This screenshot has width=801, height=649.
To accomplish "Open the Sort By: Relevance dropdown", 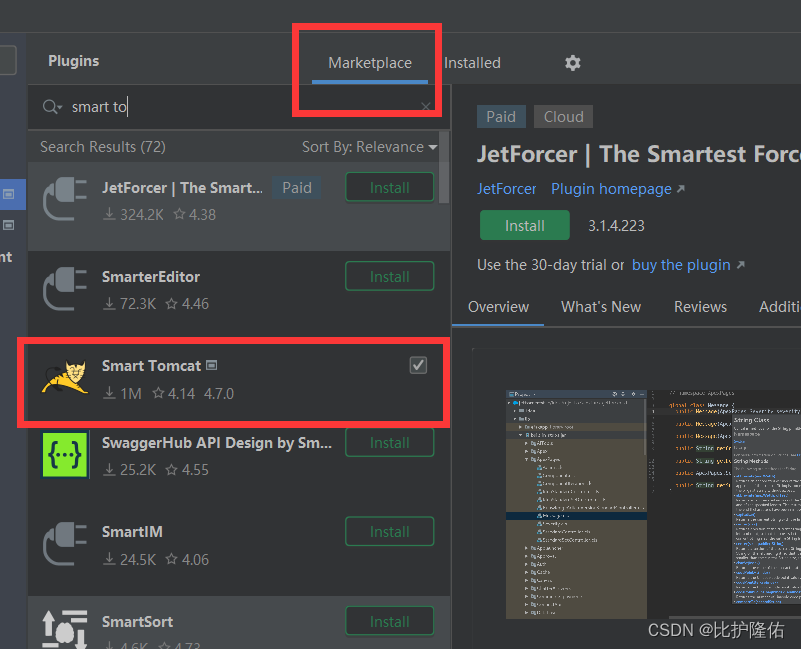I will (x=369, y=147).
